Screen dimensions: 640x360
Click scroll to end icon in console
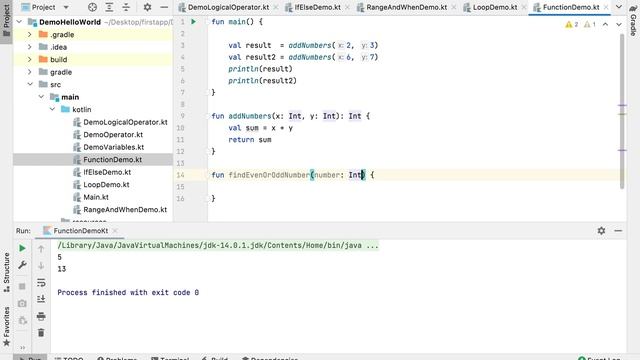pos(41,299)
